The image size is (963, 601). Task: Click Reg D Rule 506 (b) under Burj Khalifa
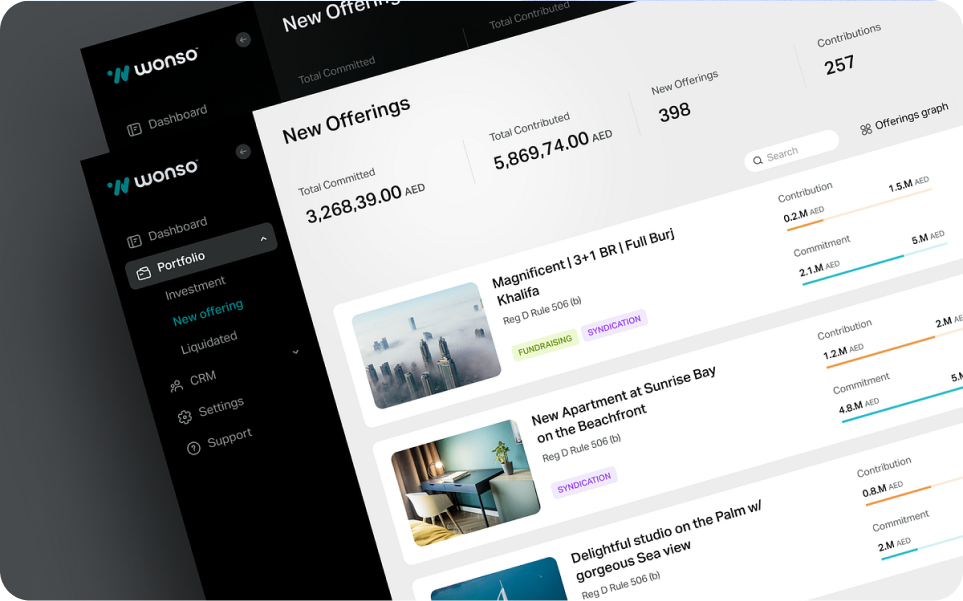click(x=542, y=311)
